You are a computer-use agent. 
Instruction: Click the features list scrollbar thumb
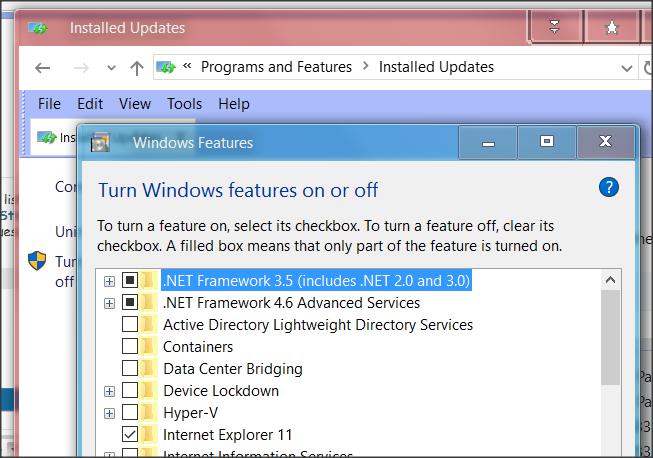point(611,338)
